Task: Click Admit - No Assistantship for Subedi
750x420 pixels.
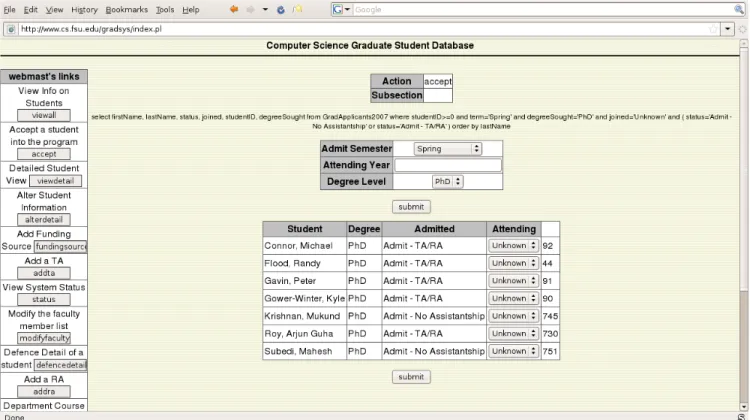Action: pyautogui.click(x=434, y=351)
